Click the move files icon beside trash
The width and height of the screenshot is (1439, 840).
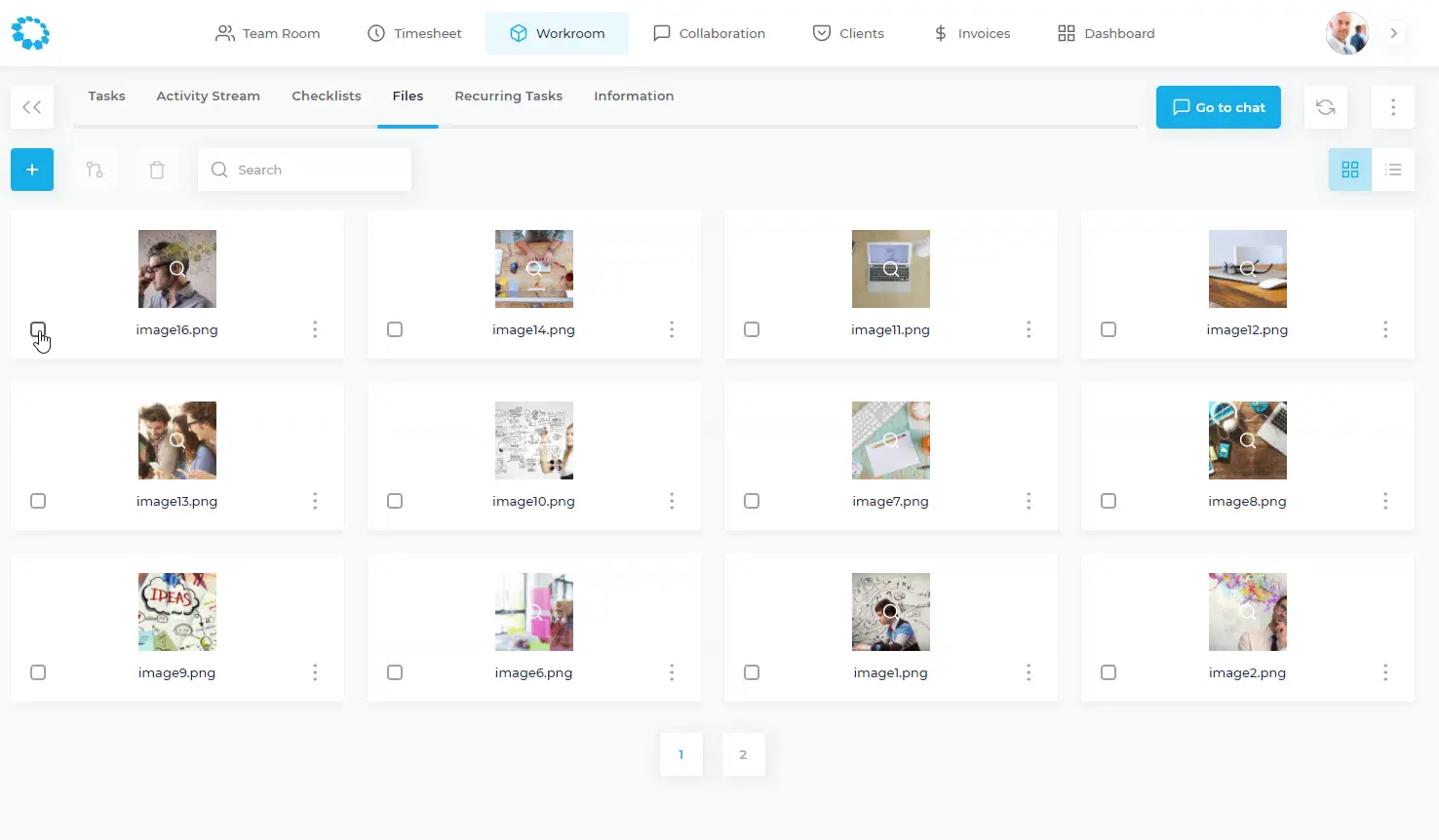(95, 170)
